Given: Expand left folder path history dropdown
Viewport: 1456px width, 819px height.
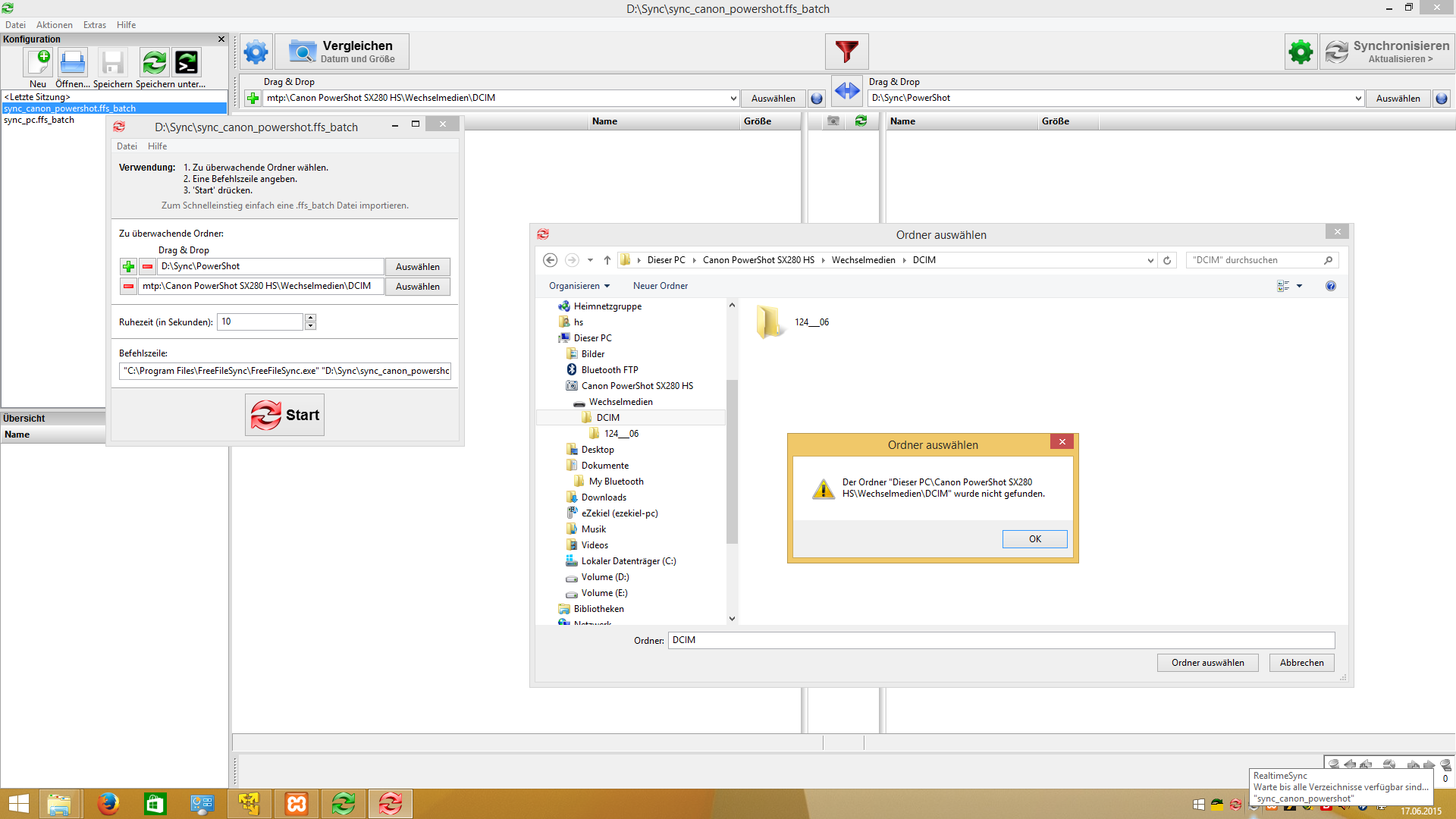Looking at the screenshot, I should (733, 99).
